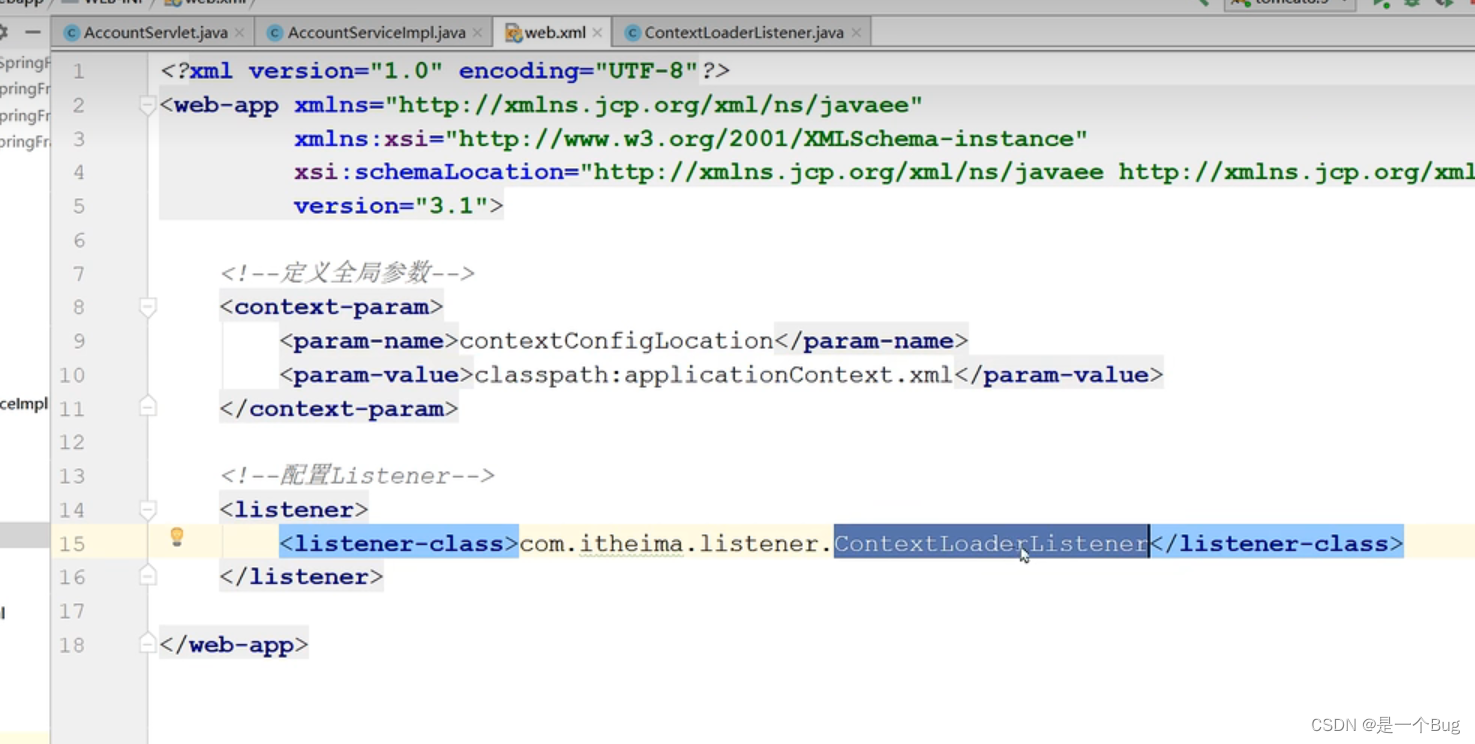Click the version="3.1" attribute
The height and width of the screenshot is (744, 1475).
390,206
